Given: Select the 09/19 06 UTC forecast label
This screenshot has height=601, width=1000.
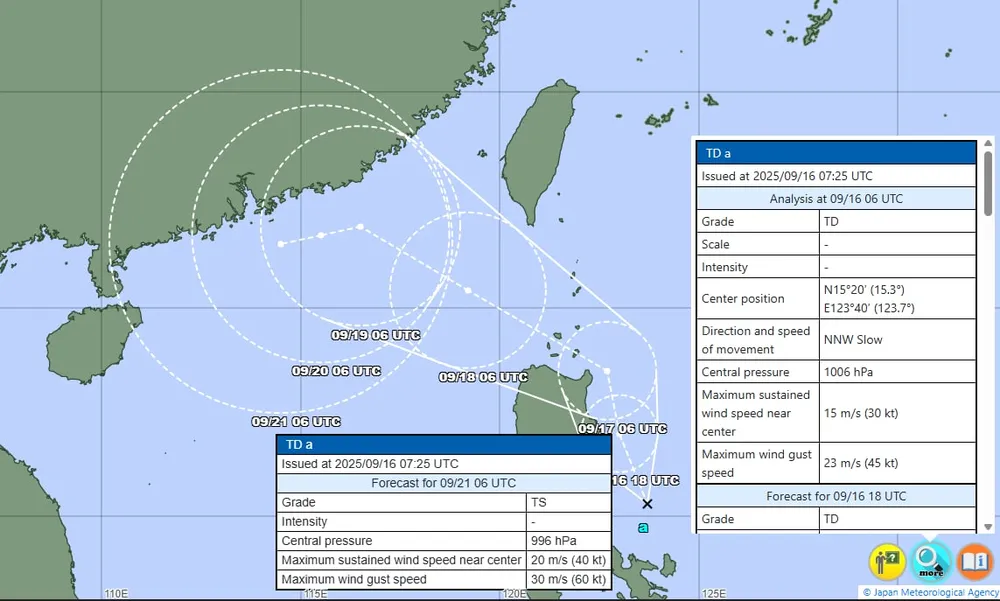Looking at the screenshot, I should point(375,335).
